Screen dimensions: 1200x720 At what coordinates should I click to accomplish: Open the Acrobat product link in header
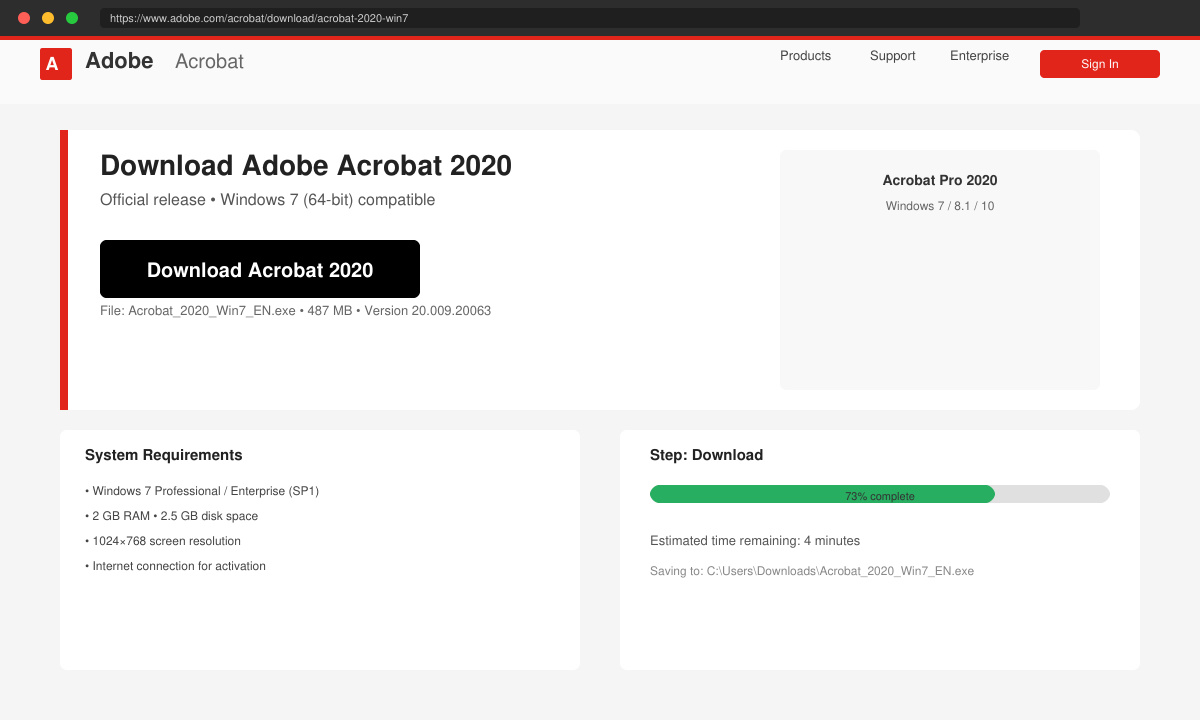click(x=209, y=62)
